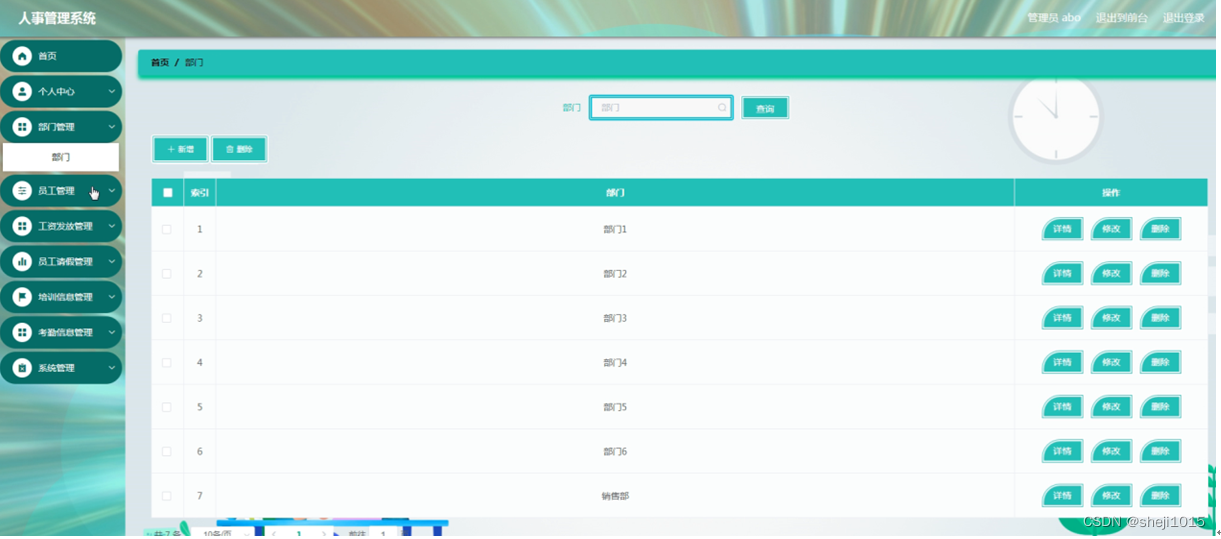This screenshot has width=1221, height=539.
Task: Click 删除 for row 部门4
Action: coord(1160,362)
